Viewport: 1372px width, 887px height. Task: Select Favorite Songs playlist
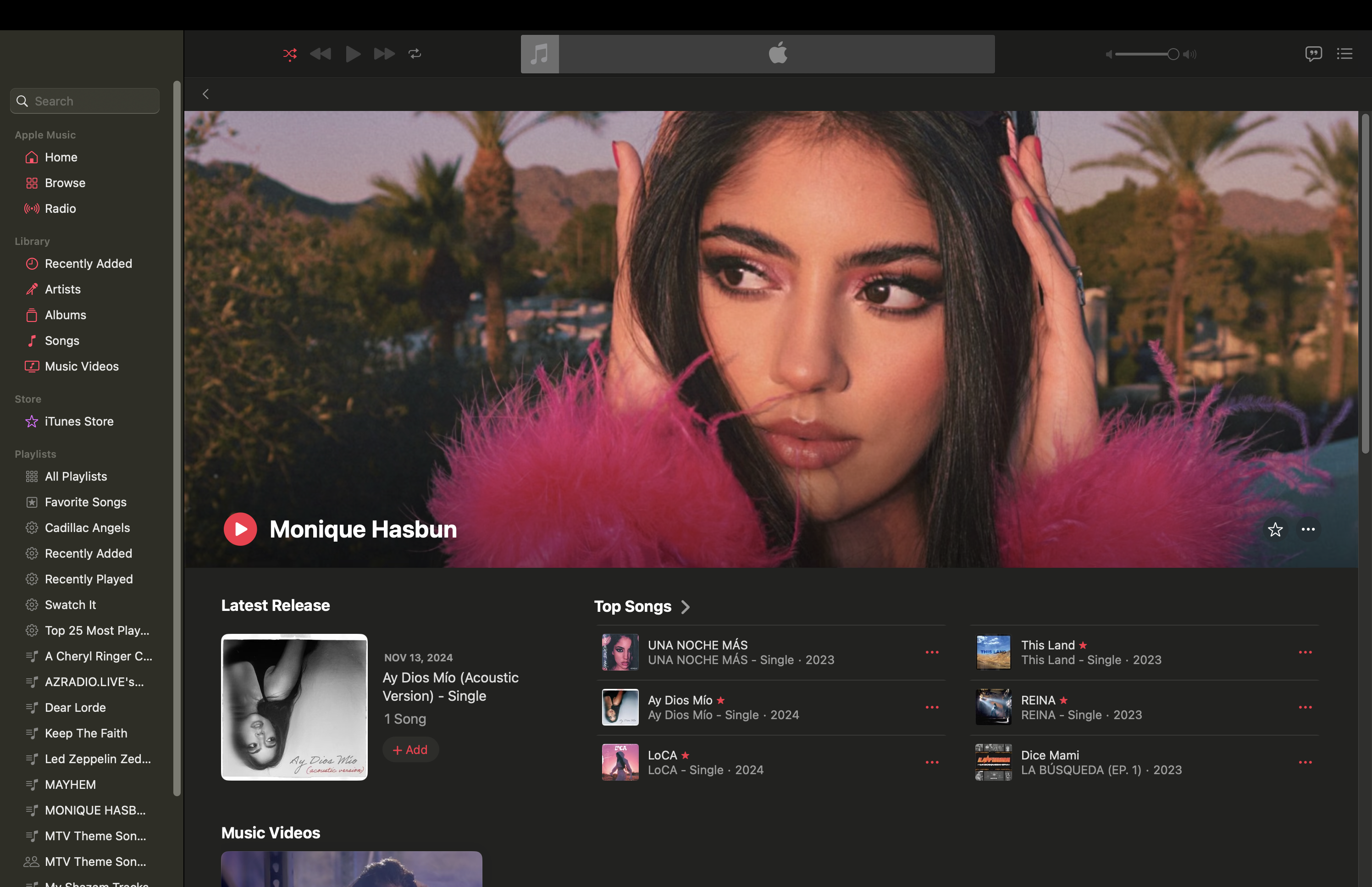[x=85, y=502]
